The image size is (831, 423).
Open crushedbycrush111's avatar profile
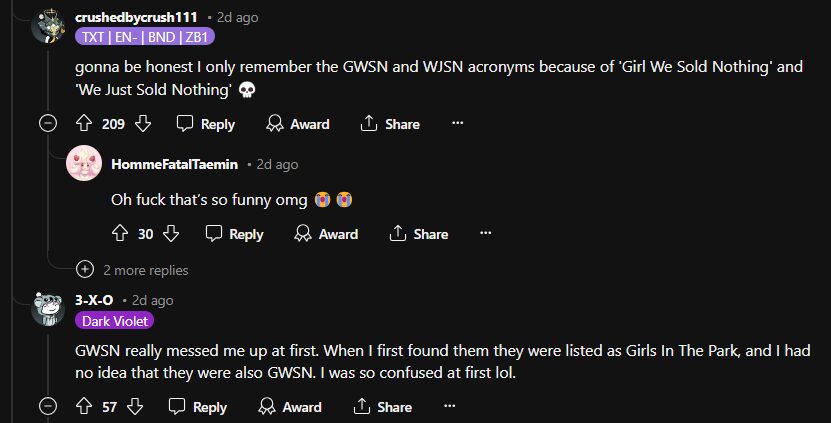(49, 26)
